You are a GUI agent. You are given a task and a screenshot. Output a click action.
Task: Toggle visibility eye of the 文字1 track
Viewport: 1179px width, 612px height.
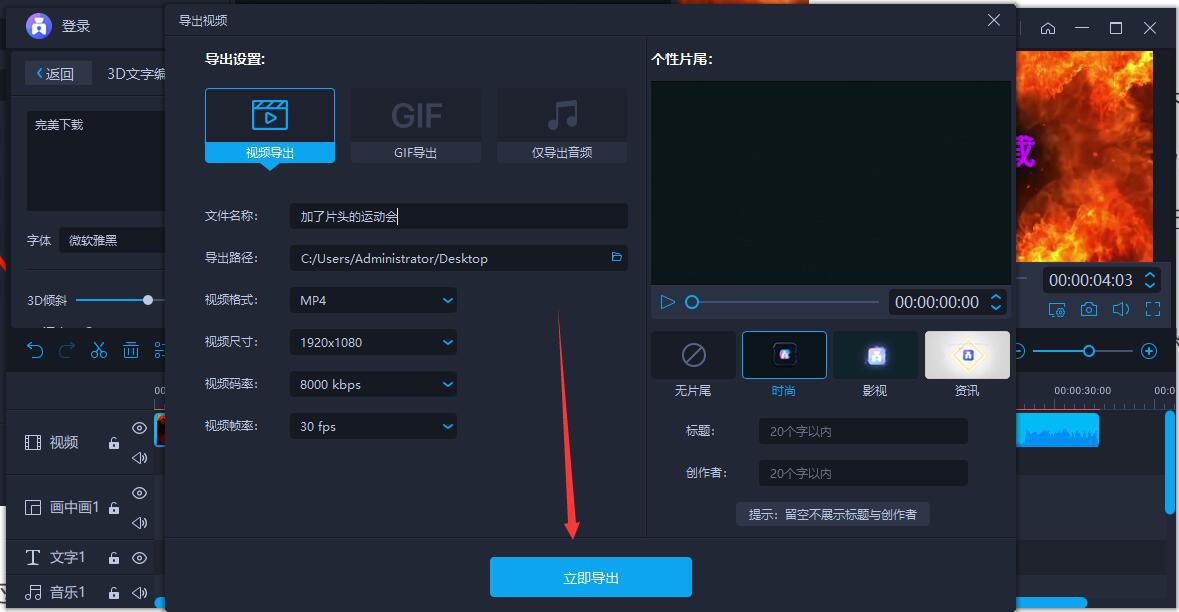(x=139, y=558)
